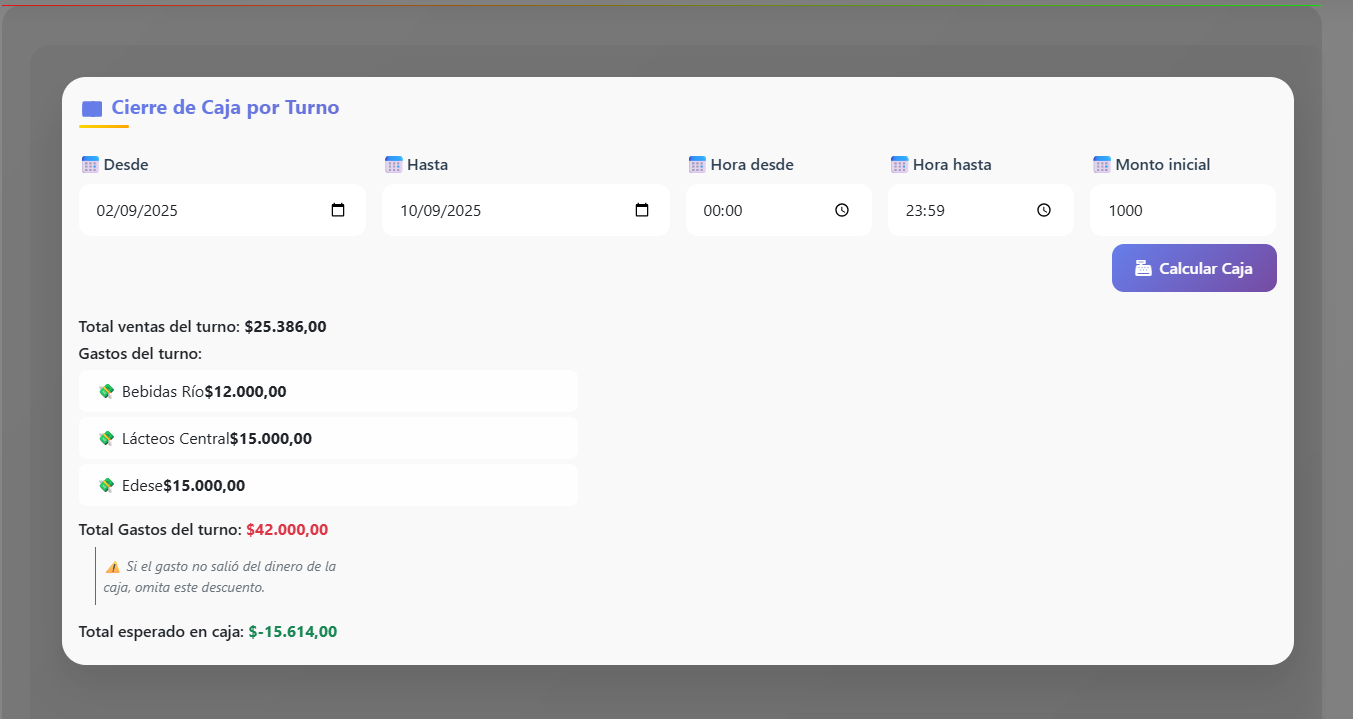Focus the Monto inicial input field

pyautogui.click(x=1182, y=211)
